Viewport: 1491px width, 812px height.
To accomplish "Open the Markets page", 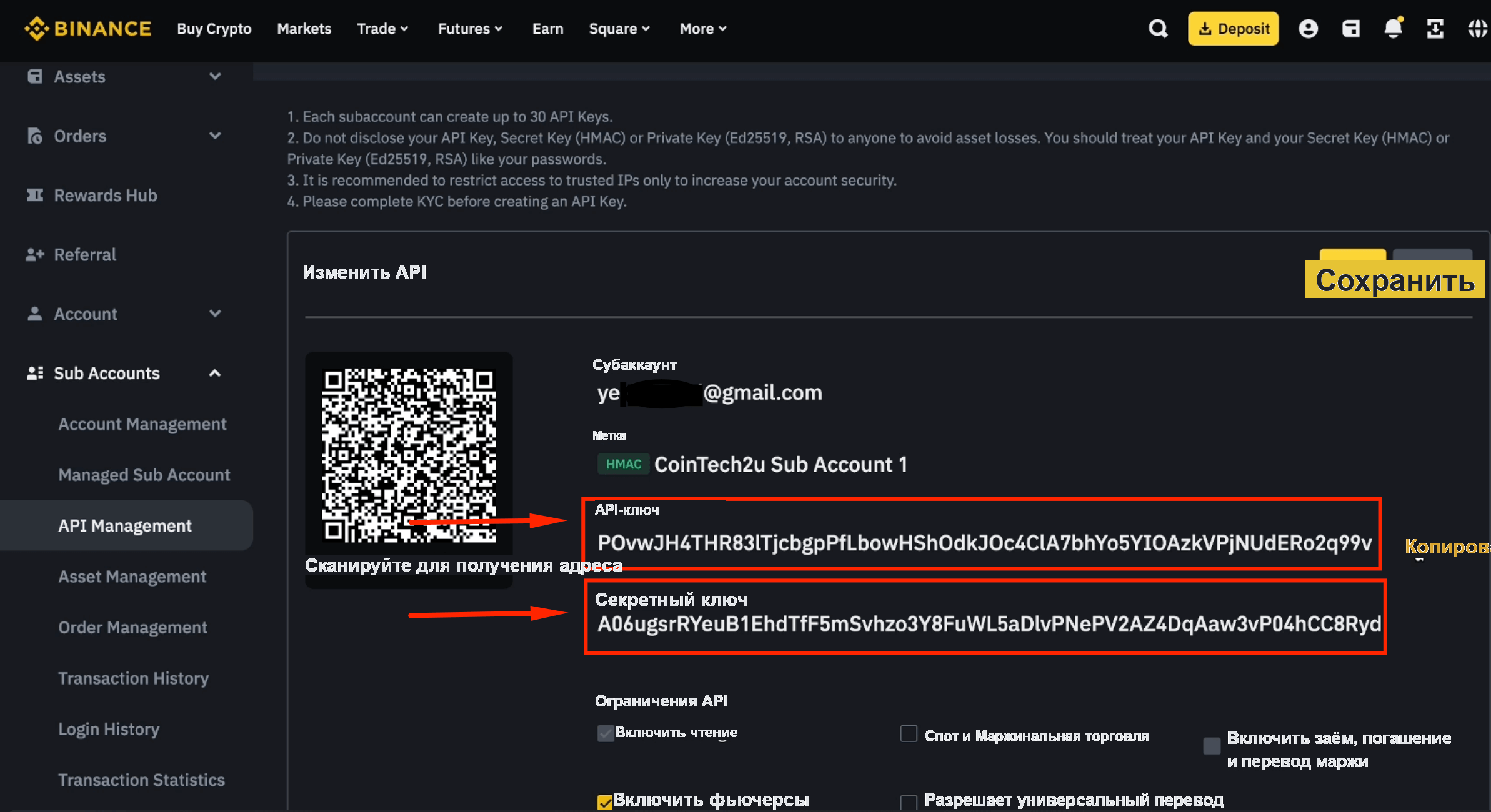I will point(304,29).
